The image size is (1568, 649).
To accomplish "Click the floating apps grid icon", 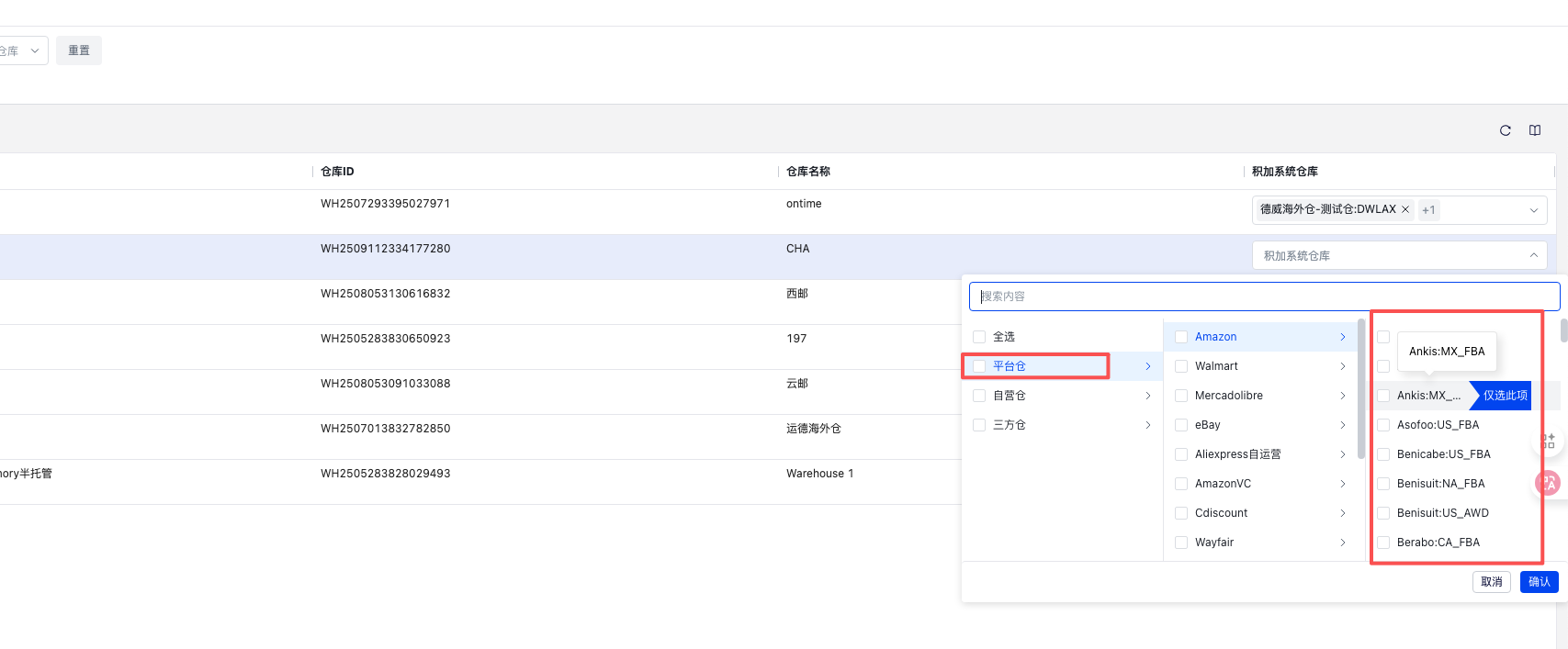I will pyautogui.click(x=1548, y=442).
